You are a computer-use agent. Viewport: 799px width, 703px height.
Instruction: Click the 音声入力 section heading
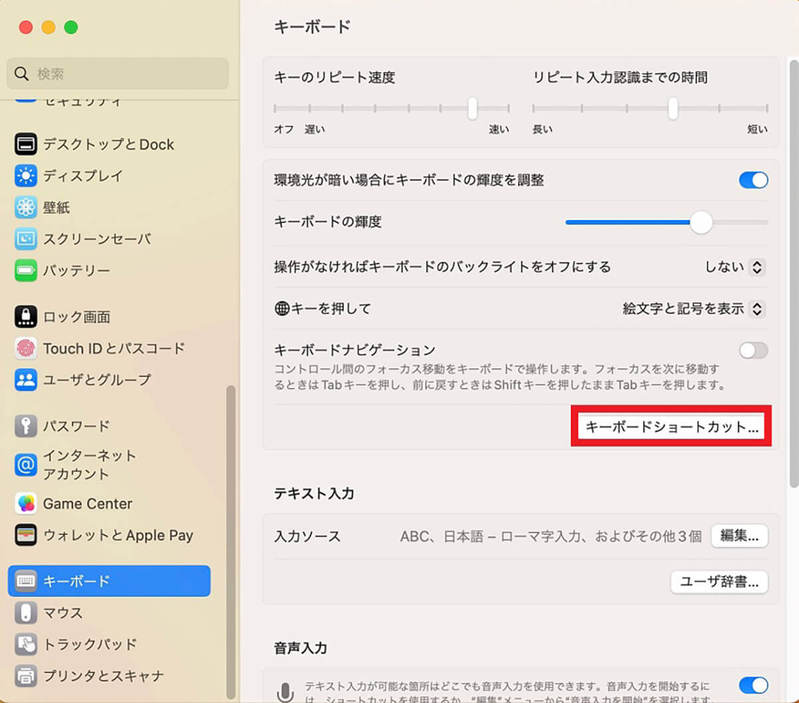[301, 648]
